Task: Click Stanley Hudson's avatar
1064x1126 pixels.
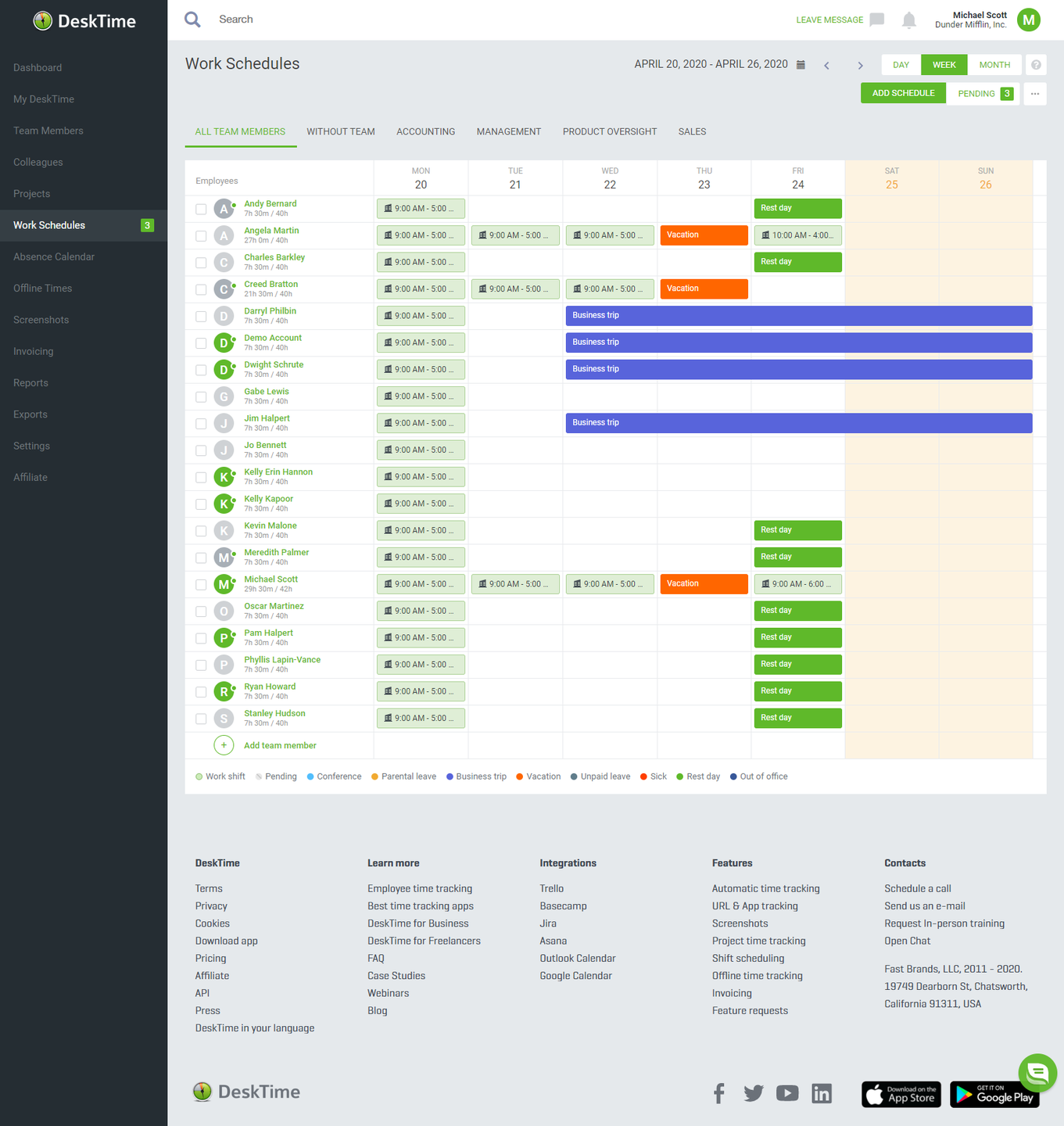Action: click(224, 719)
